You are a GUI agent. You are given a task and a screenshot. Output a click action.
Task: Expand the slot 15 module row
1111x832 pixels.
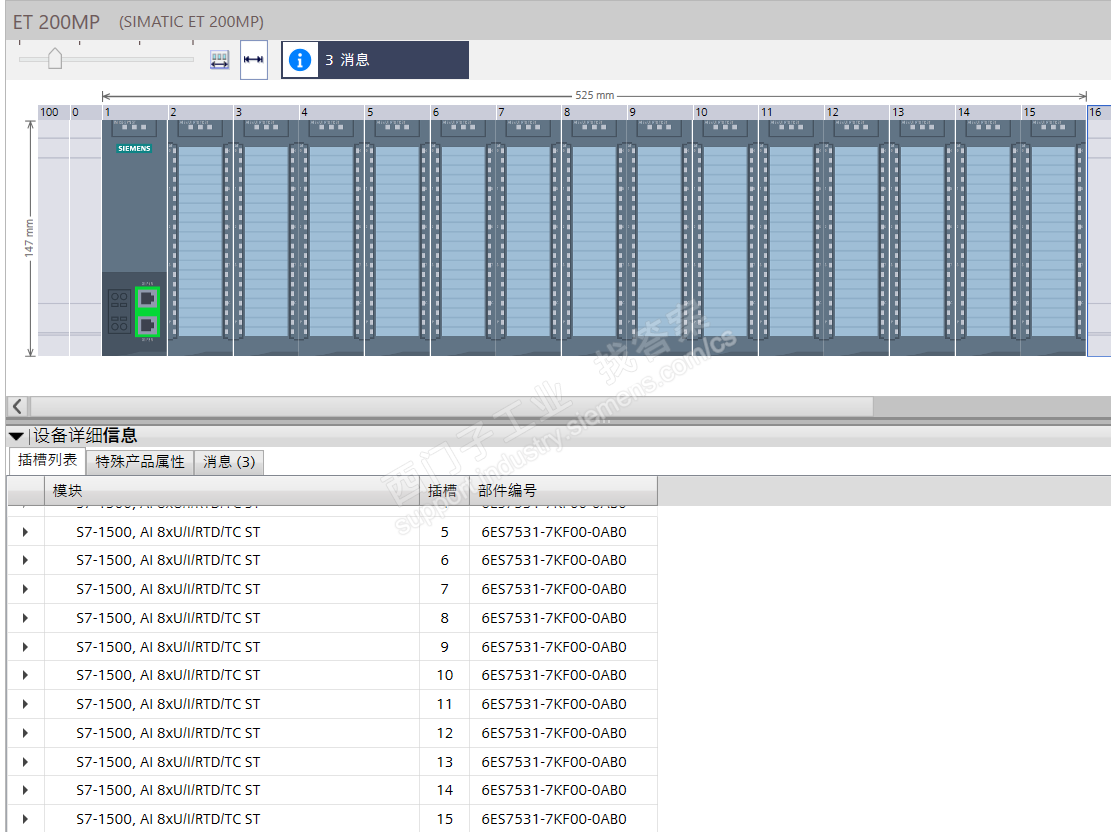pyautogui.click(x=26, y=819)
